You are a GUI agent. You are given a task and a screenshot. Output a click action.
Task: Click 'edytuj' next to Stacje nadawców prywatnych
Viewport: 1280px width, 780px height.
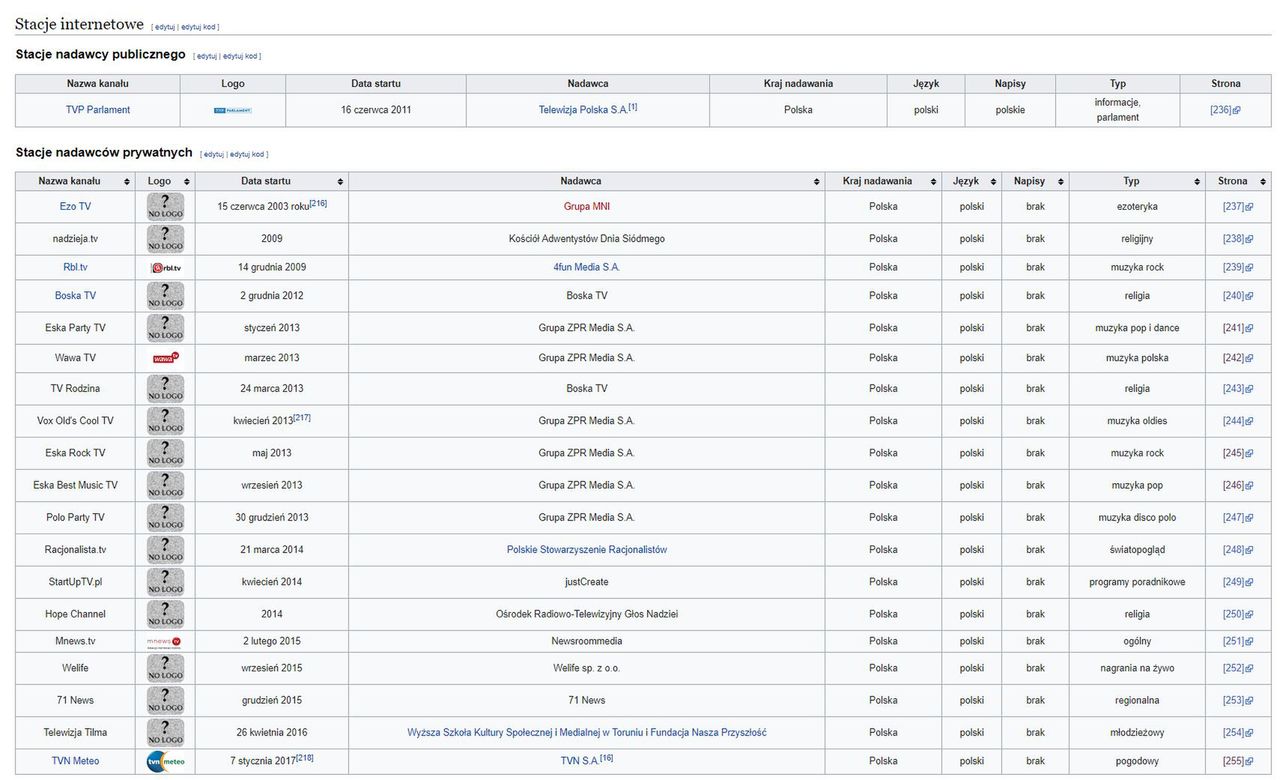point(214,154)
